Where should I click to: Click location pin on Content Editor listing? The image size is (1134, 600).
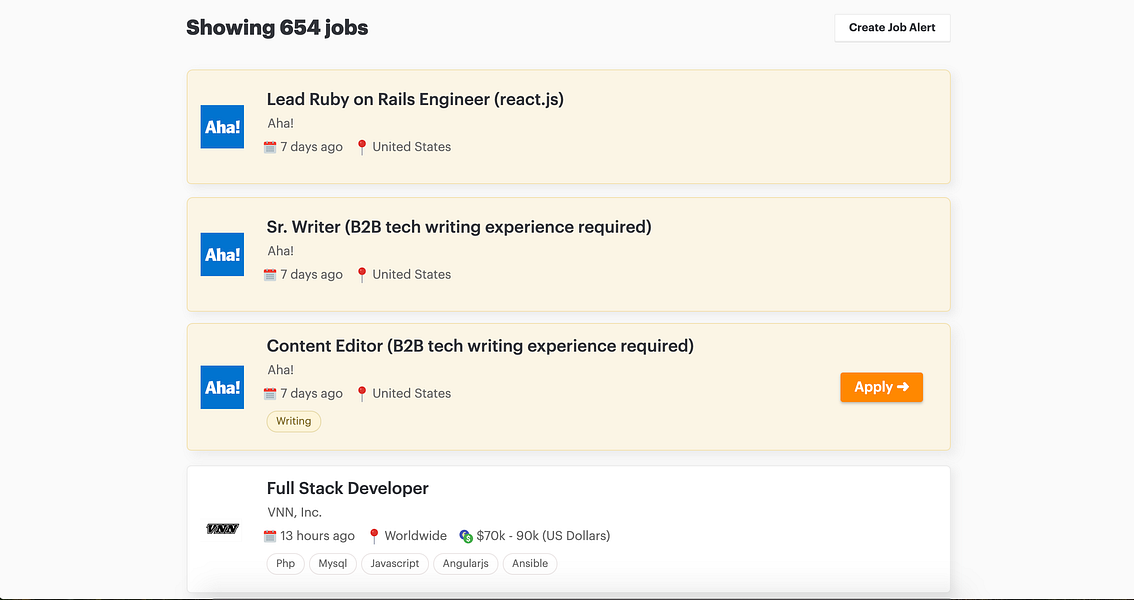(x=362, y=394)
